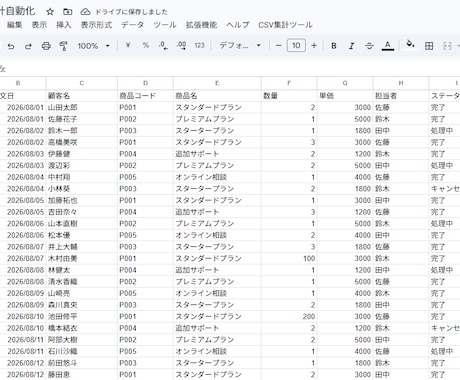460x380 pixels.
Task: Toggle italic formatting
Action: 351,46
